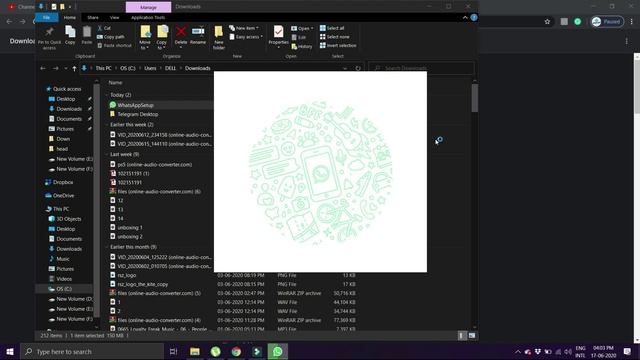Image resolution: width=640 pixels, height=360 pixels.
Task: Click This PC in address breadcrumb
Action: [x=103, y=68]
